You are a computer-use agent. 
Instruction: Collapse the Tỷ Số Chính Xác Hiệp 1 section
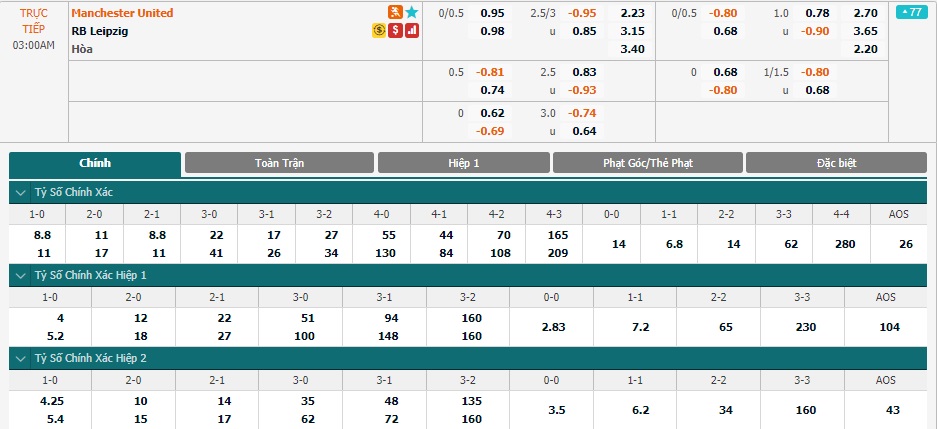click(22, 275)
